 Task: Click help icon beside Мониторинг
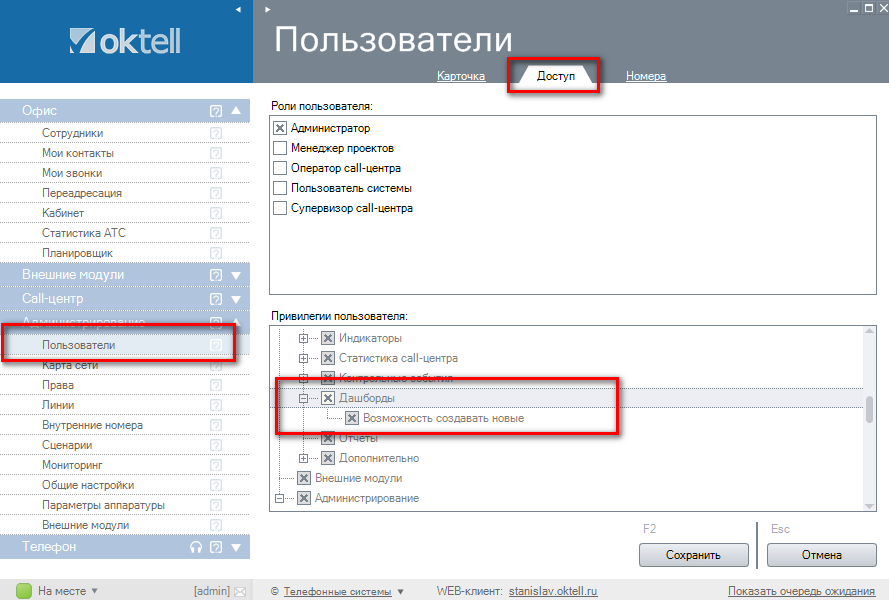tap(215, 465)
